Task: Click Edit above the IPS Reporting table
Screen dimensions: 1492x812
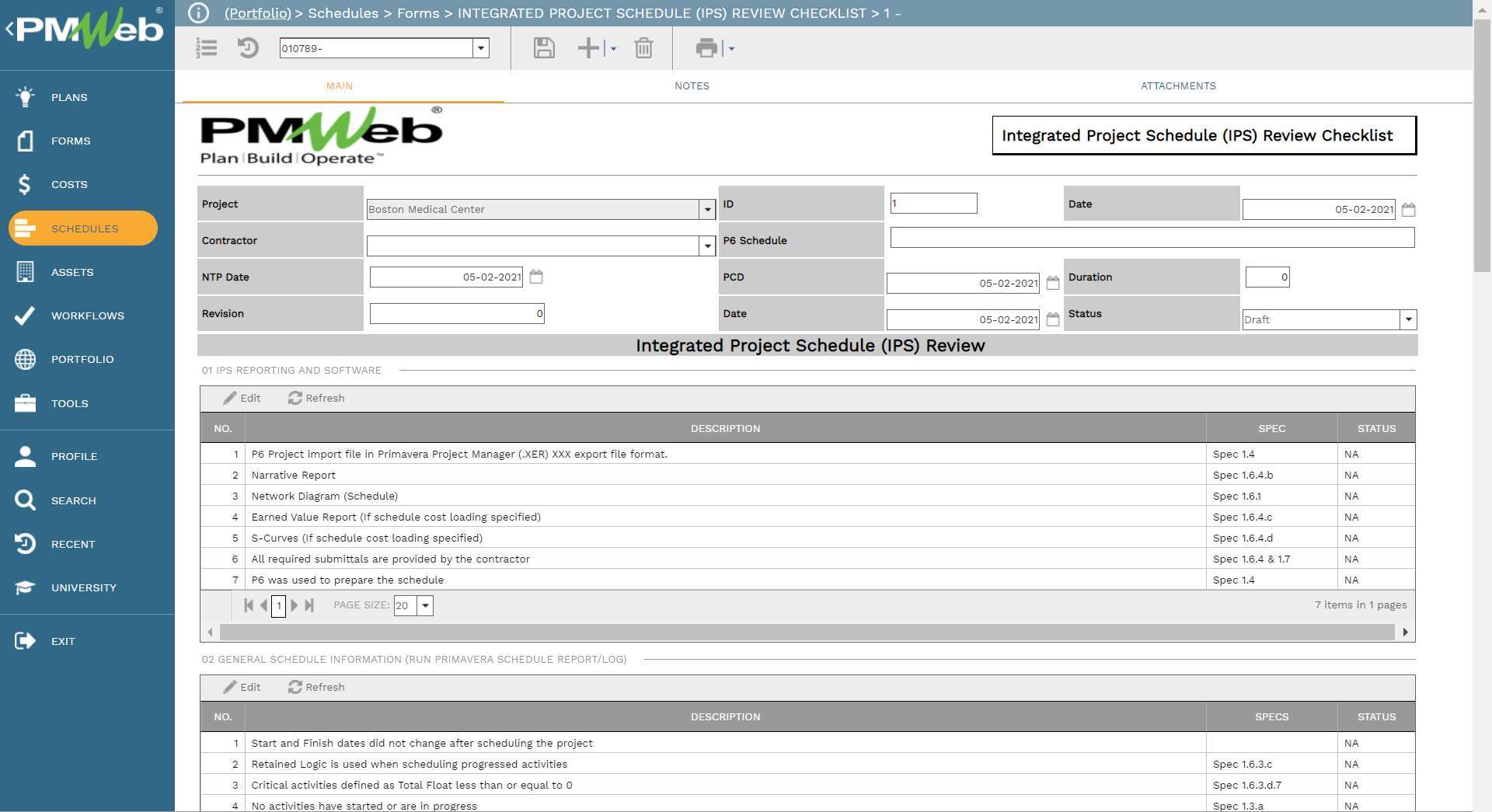Action: (x=242, y=398)
